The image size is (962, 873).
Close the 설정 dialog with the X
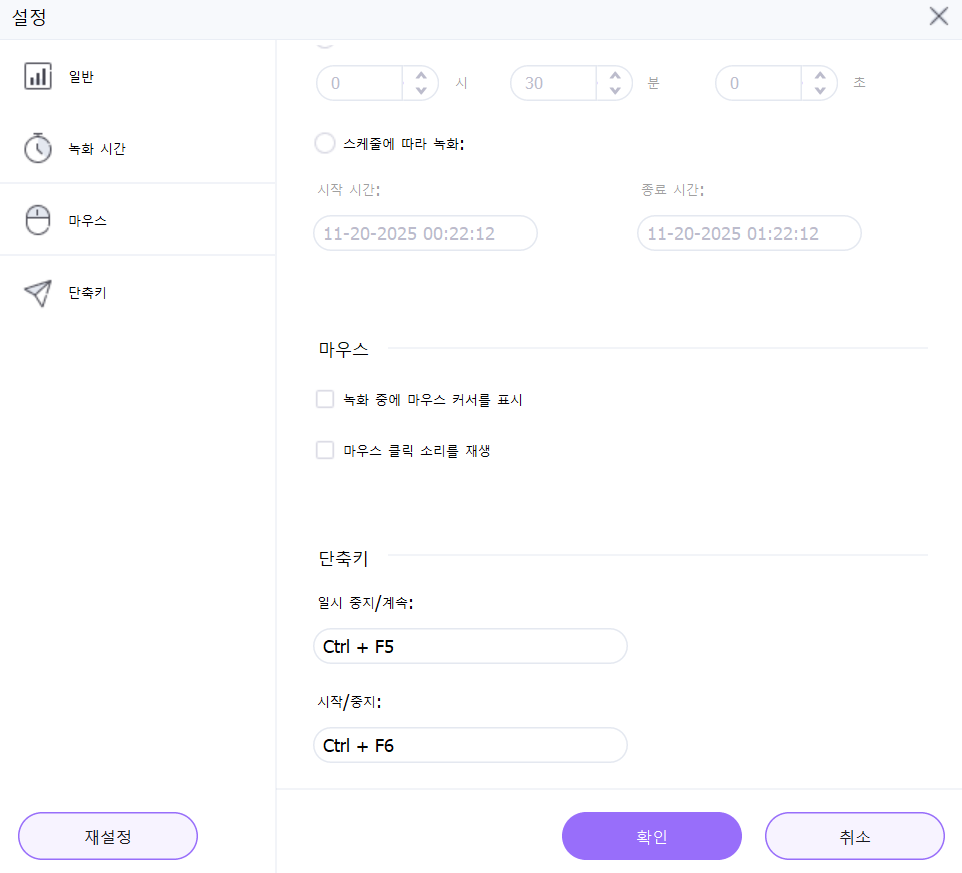(x=938, y=16)
